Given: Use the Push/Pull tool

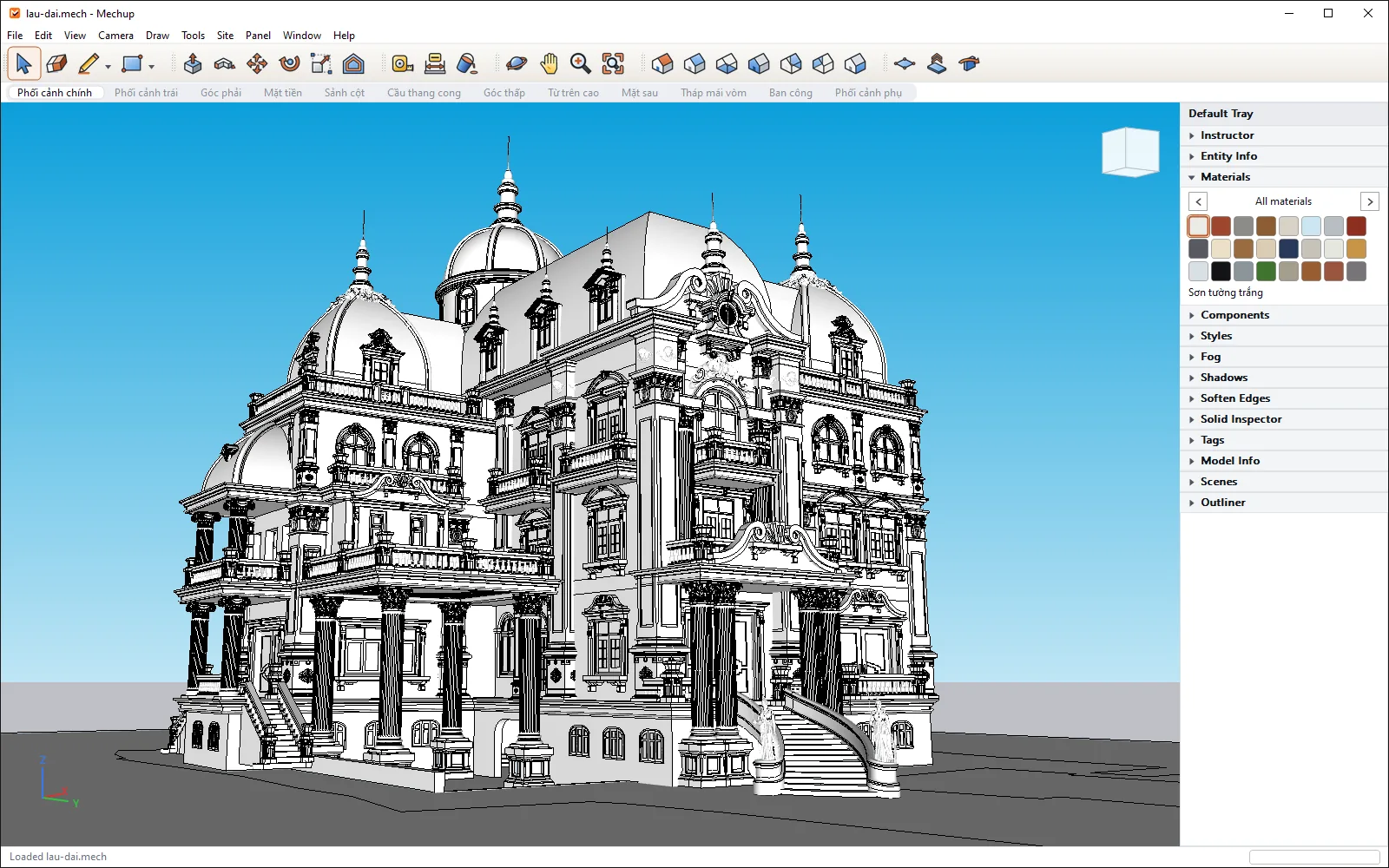Looking at the screenshot, I should [193, 63].
